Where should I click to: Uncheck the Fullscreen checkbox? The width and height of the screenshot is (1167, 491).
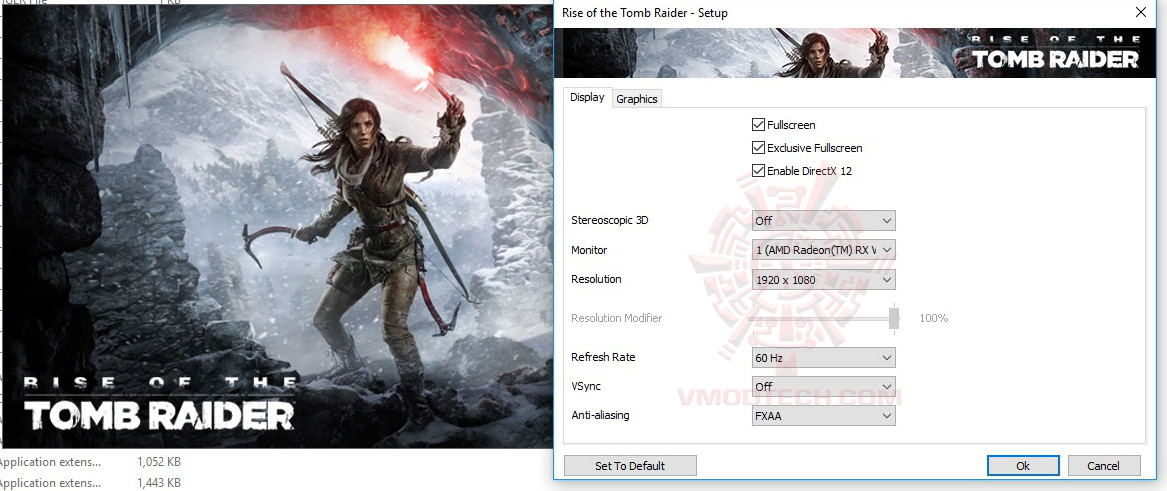coord(758,125)
